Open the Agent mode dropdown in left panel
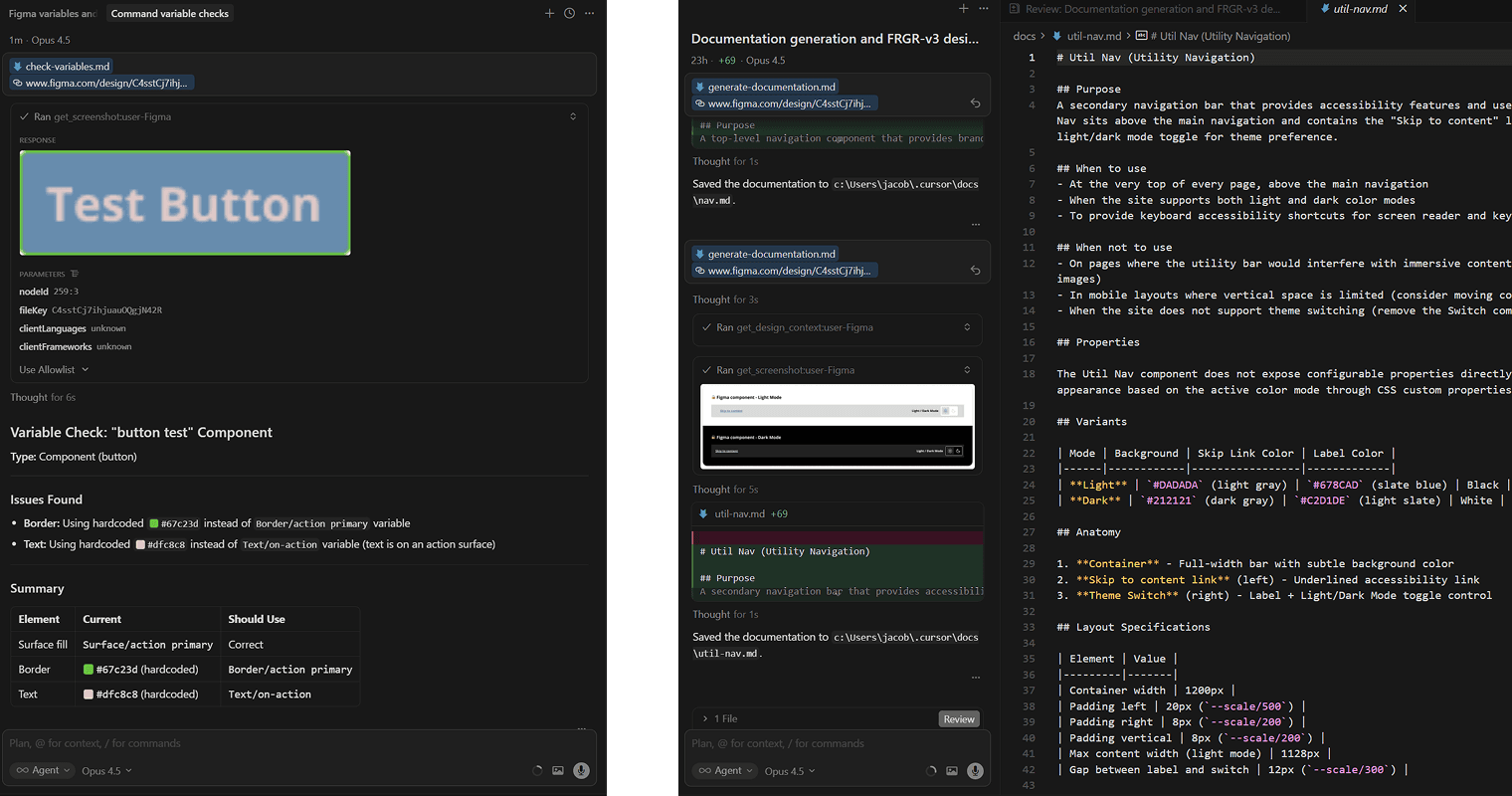1512x796 pixels. click(44, 770)
